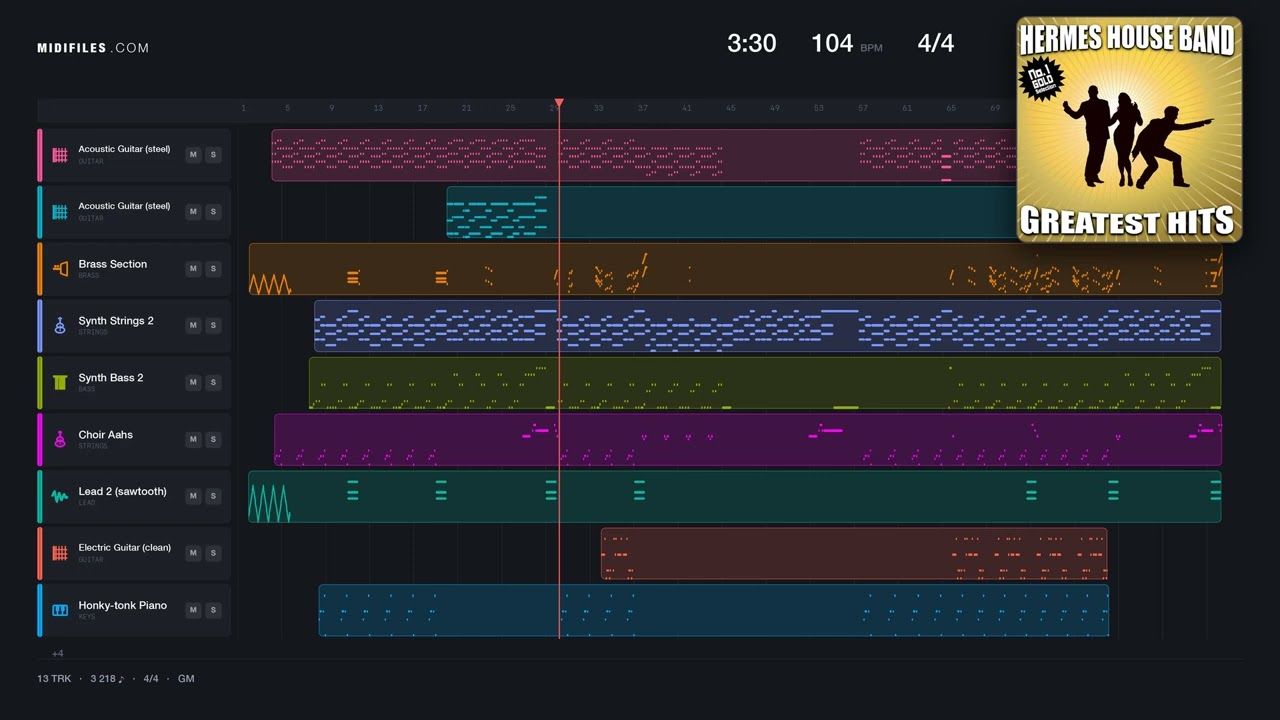The width and height of the screenshot is (1280, 720).
Task: Solo the Brass Section track
Action: (x=213, y=269)
